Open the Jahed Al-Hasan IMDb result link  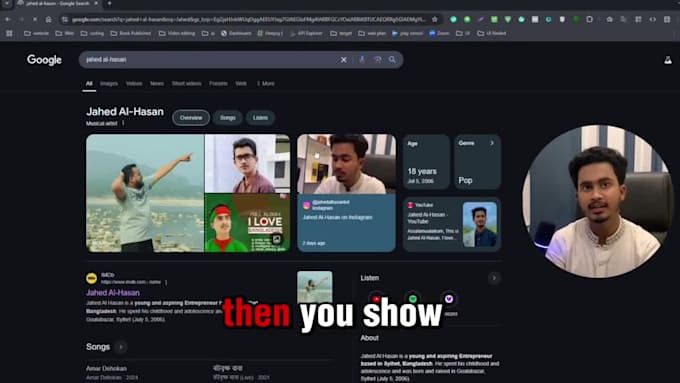point(113,293)
